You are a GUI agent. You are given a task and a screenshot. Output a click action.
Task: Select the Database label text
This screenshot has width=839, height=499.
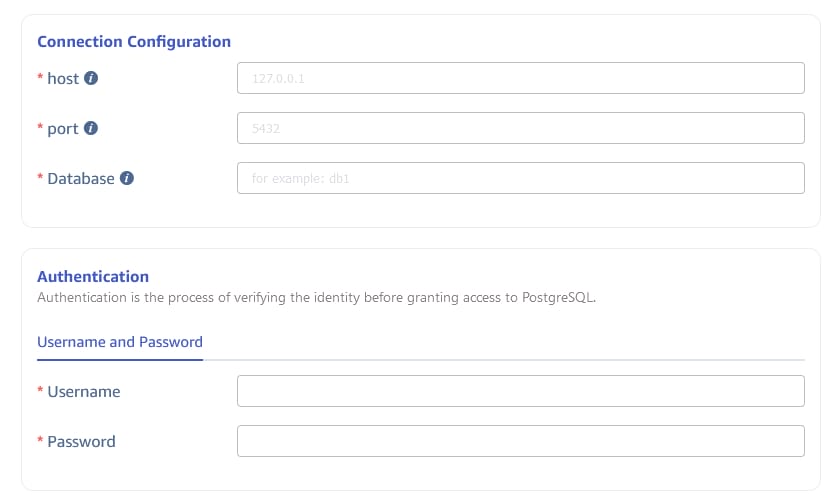click(81, 178)
